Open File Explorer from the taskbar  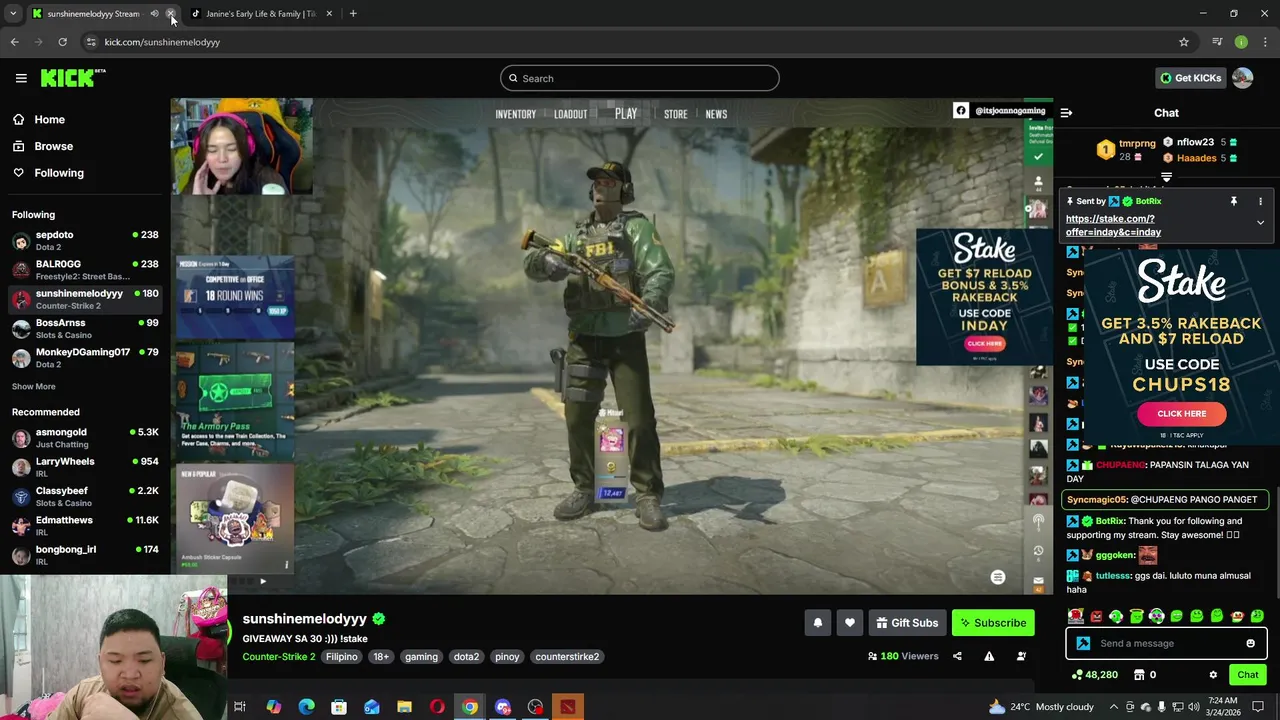click(404, 707)
